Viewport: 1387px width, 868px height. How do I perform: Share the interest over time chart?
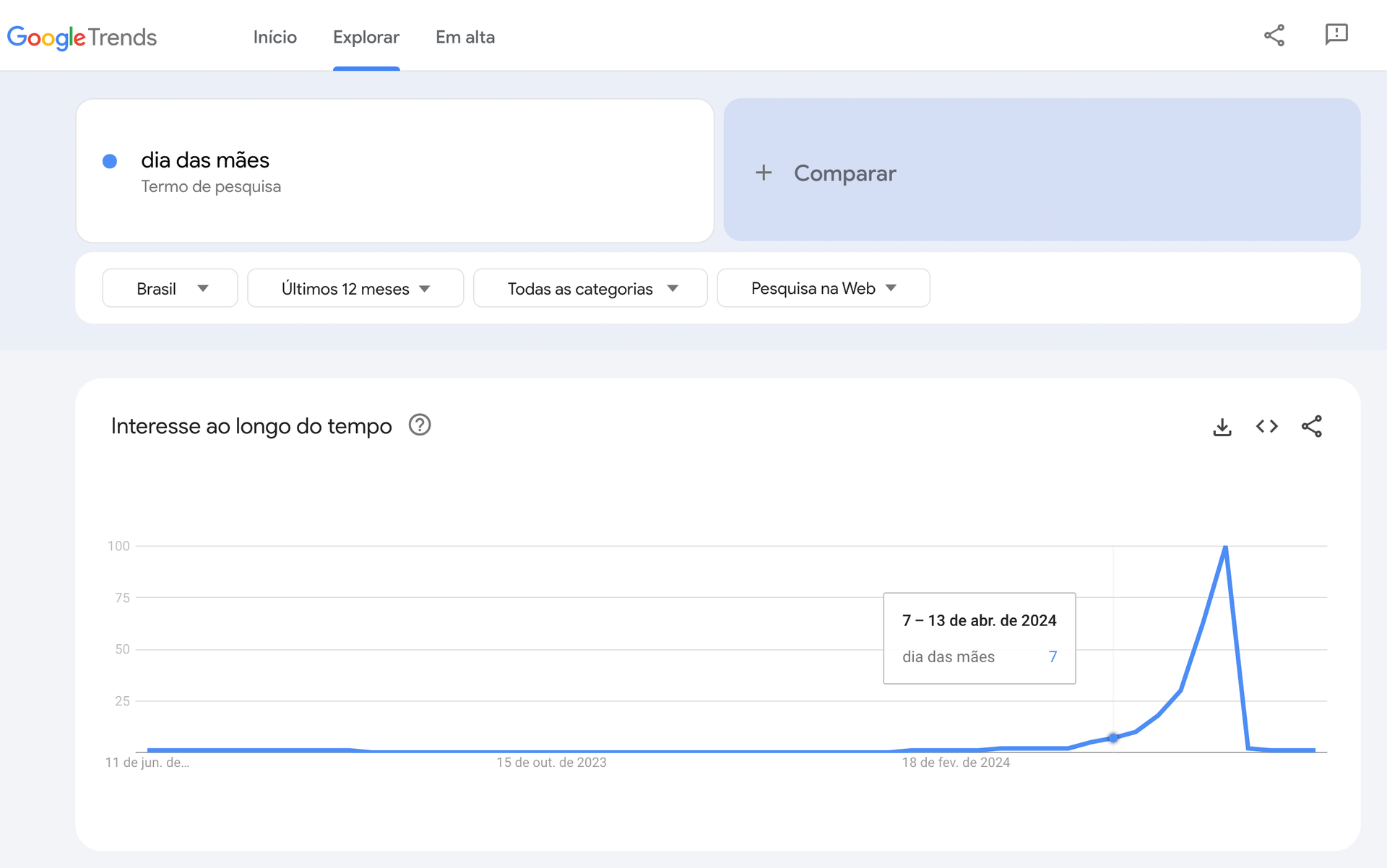1313,426
